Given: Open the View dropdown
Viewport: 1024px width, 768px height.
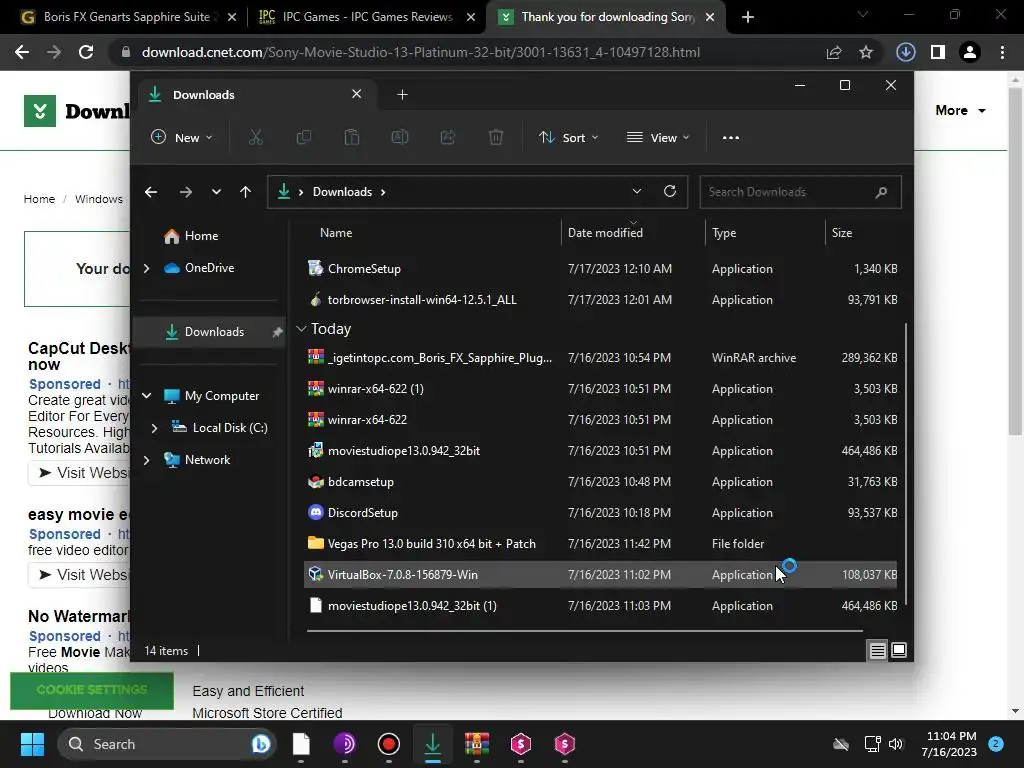Looking at the screenshot, I should point(658,137).
